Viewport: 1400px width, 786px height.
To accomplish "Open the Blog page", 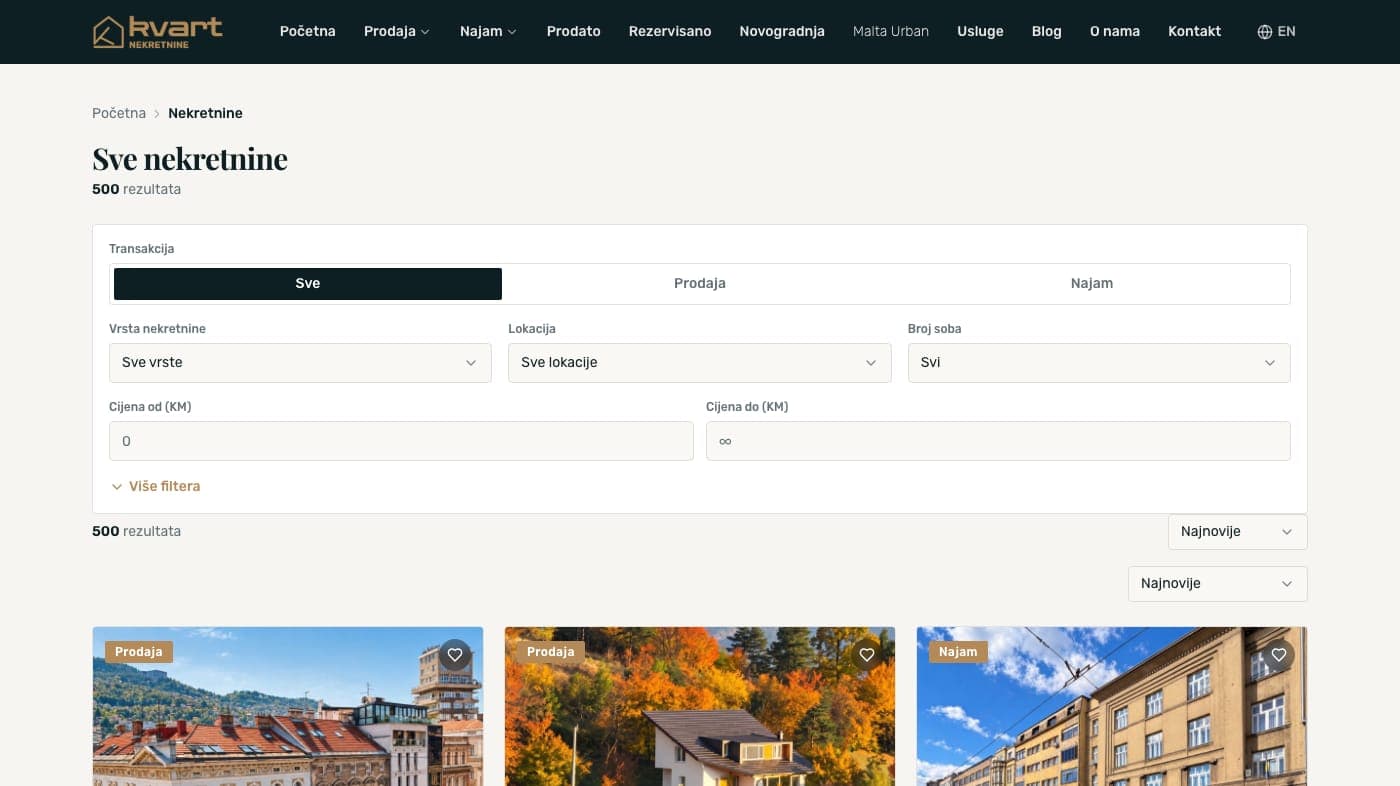I will click(x=1047, y=32).
